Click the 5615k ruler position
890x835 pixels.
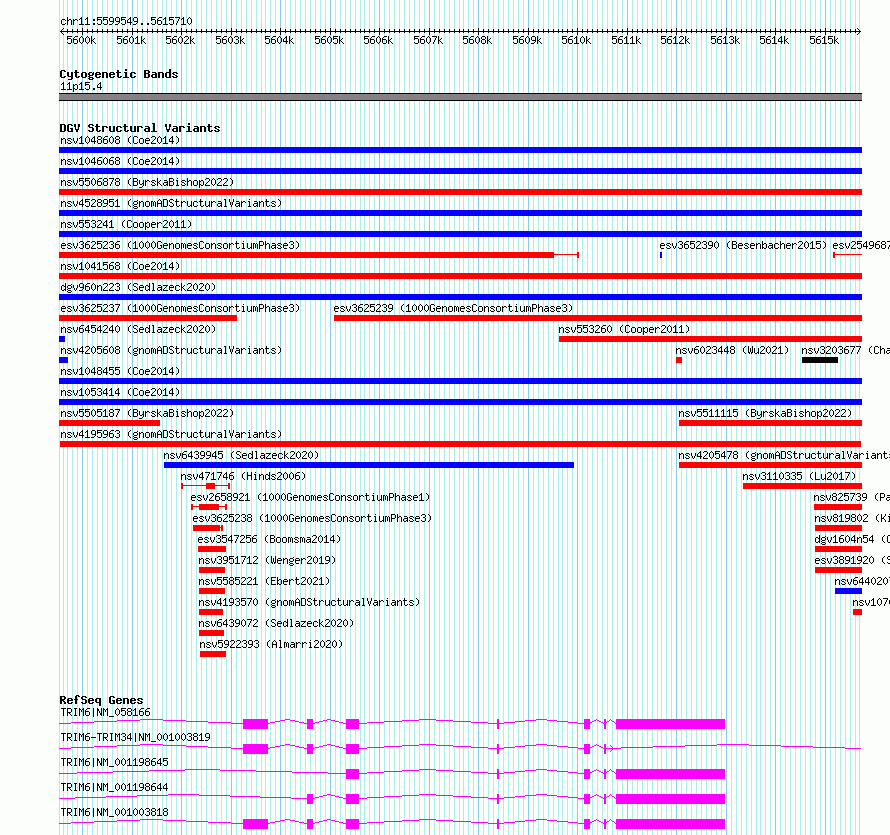point(824,40)
